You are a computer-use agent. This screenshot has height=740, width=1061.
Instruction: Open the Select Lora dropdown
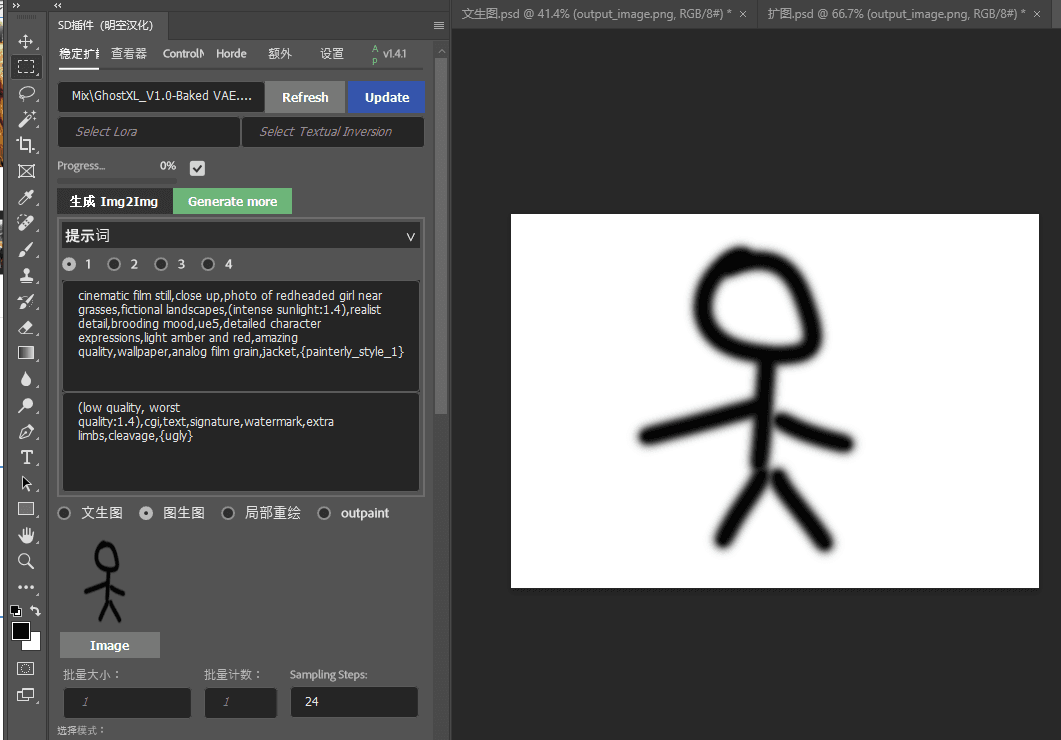[x=148, y=131]
